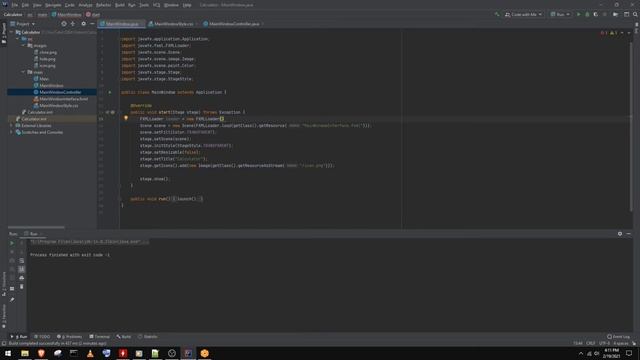Screen dimensions: 640x360
Task: Open the Refactor menu
Action: coord(103,5)
